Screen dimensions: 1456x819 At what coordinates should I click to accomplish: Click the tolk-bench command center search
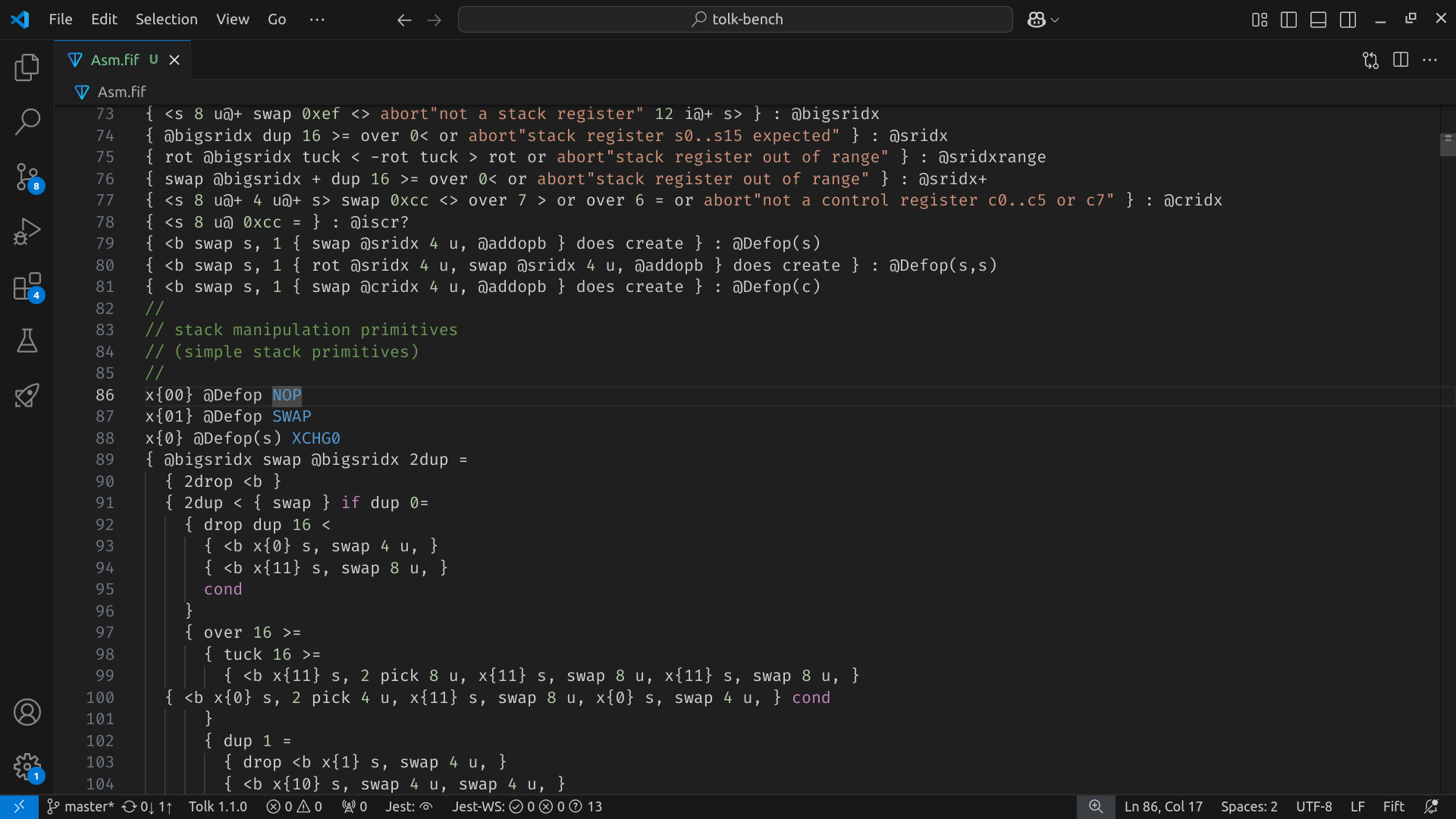click(735, 20)
